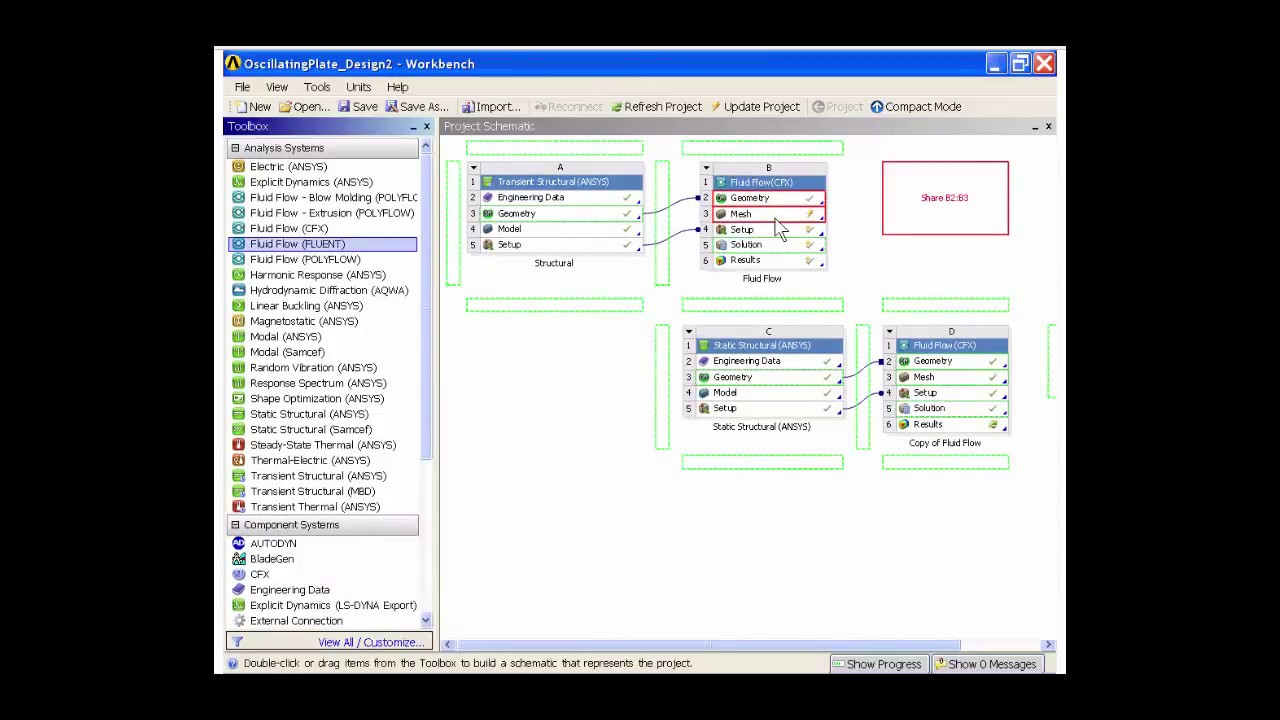Pin the Toolbox panel
Image resolution: width=1280 pixels, height=720 pixels.
(413, 127)
